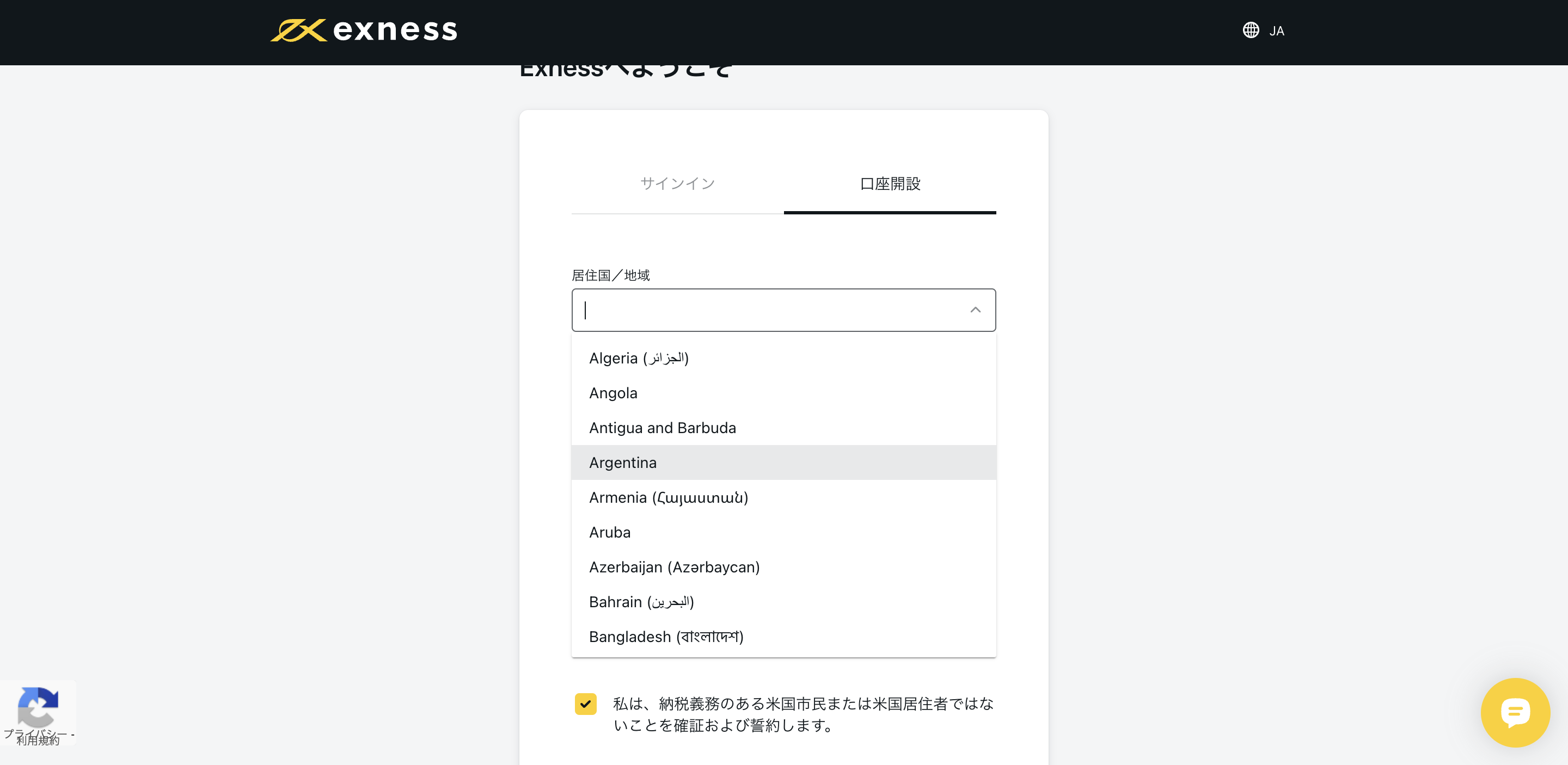Select Argentina from the country list
This screenshot has width=1568, height=765.
(623, 463)
